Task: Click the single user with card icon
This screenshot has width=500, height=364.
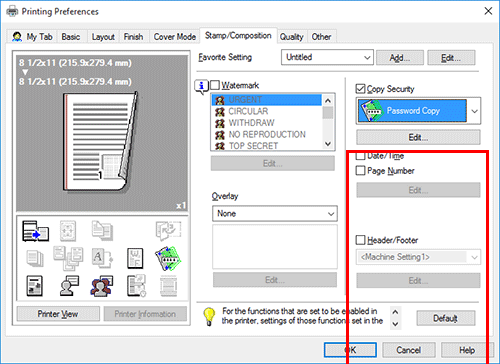Action: (69, 286)
